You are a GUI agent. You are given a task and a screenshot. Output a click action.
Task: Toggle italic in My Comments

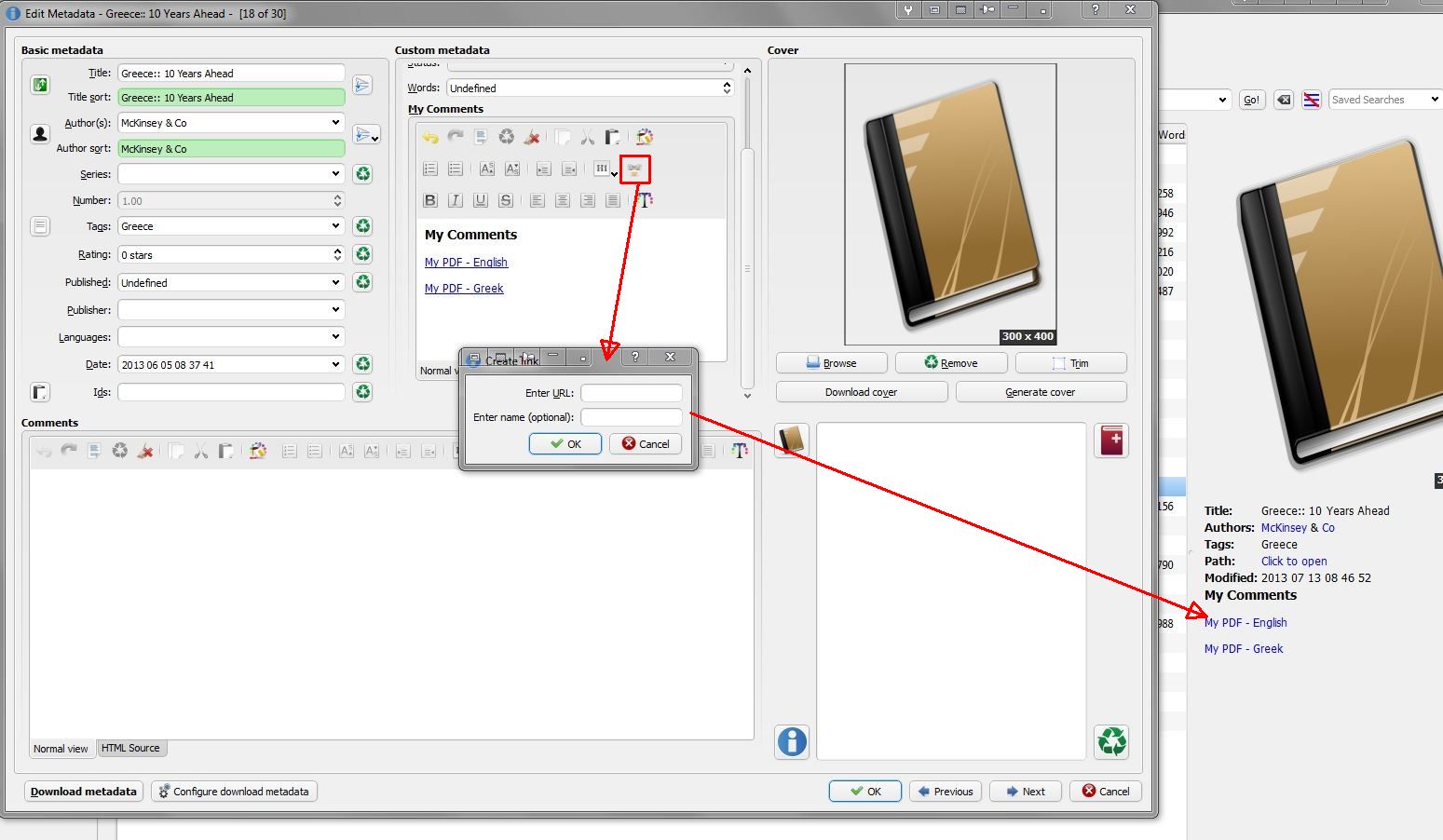[x=456, y=200]
